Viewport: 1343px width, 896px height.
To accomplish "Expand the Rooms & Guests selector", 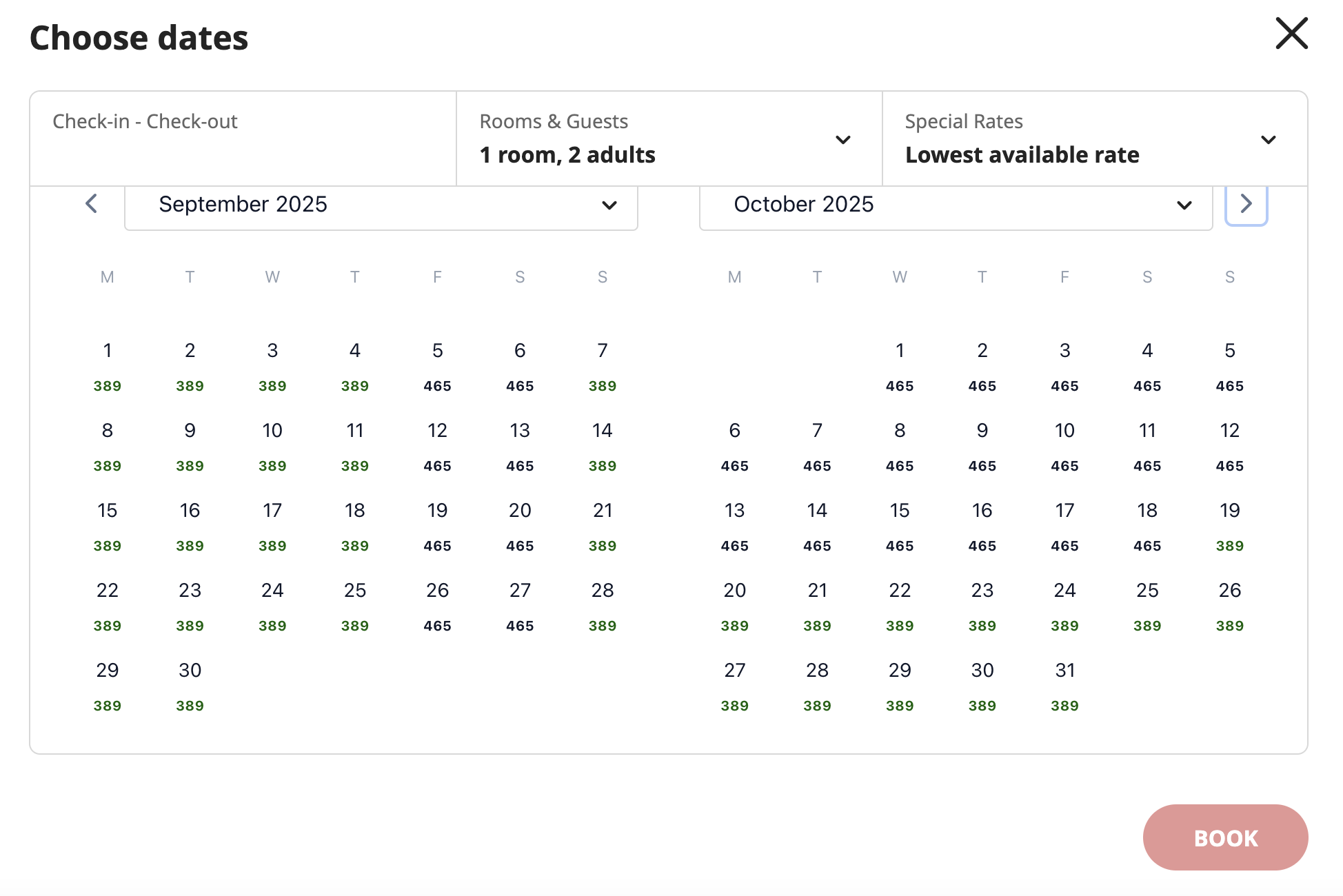I will click(669, 139).
